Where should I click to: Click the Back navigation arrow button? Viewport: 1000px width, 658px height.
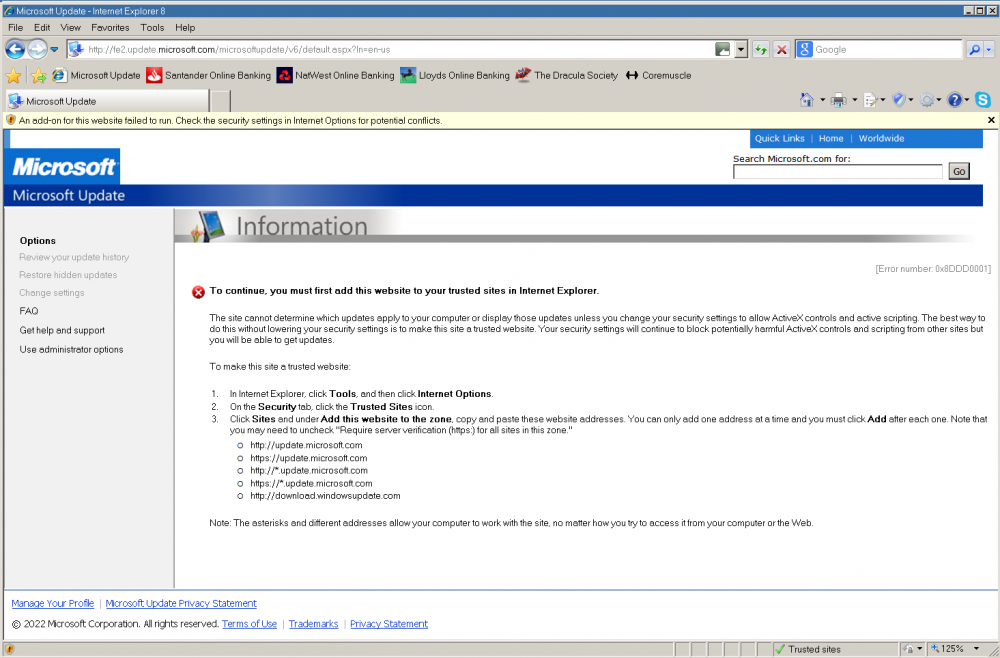click(16, 49)
